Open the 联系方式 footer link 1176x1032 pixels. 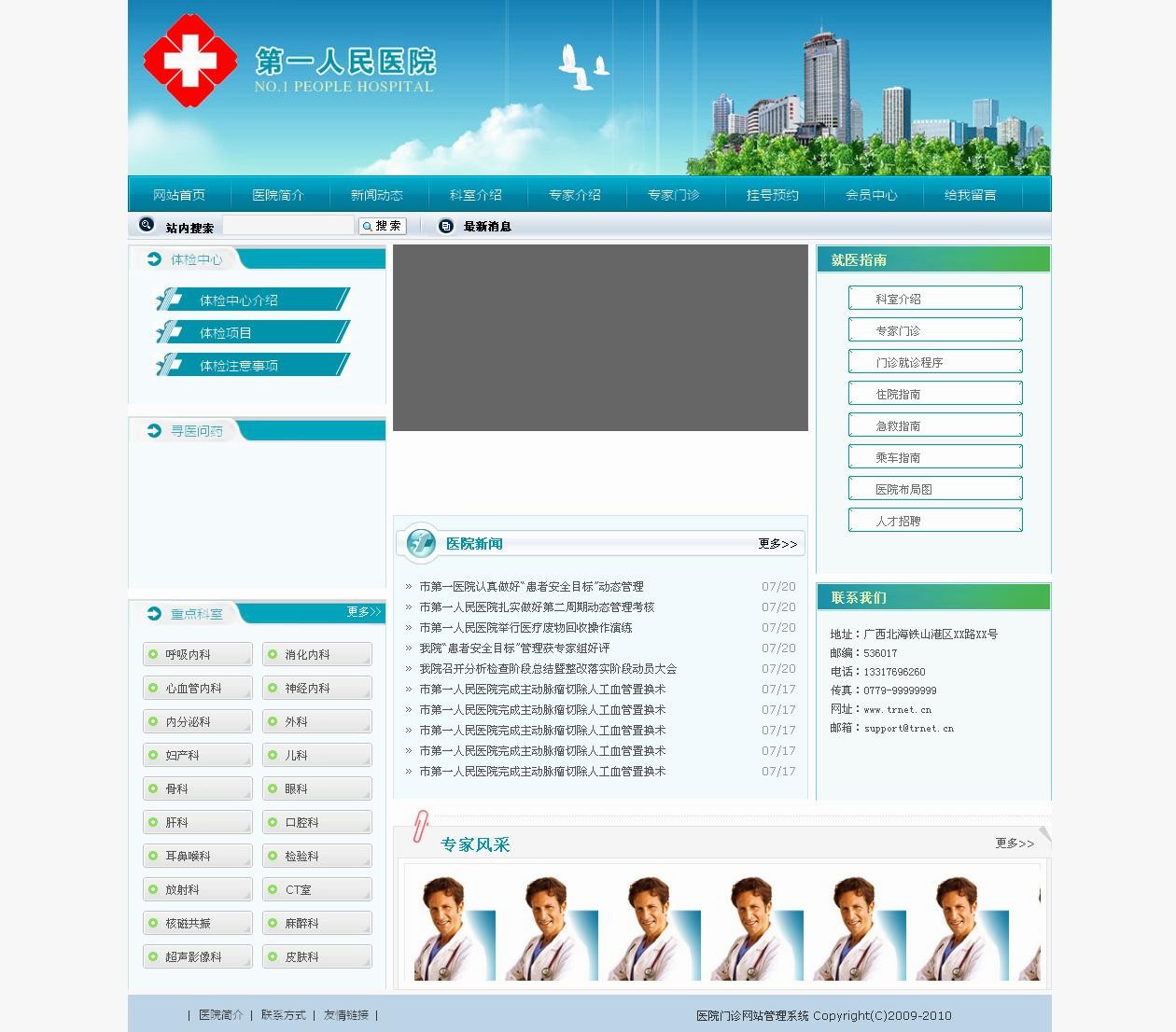click(283, 1015)
